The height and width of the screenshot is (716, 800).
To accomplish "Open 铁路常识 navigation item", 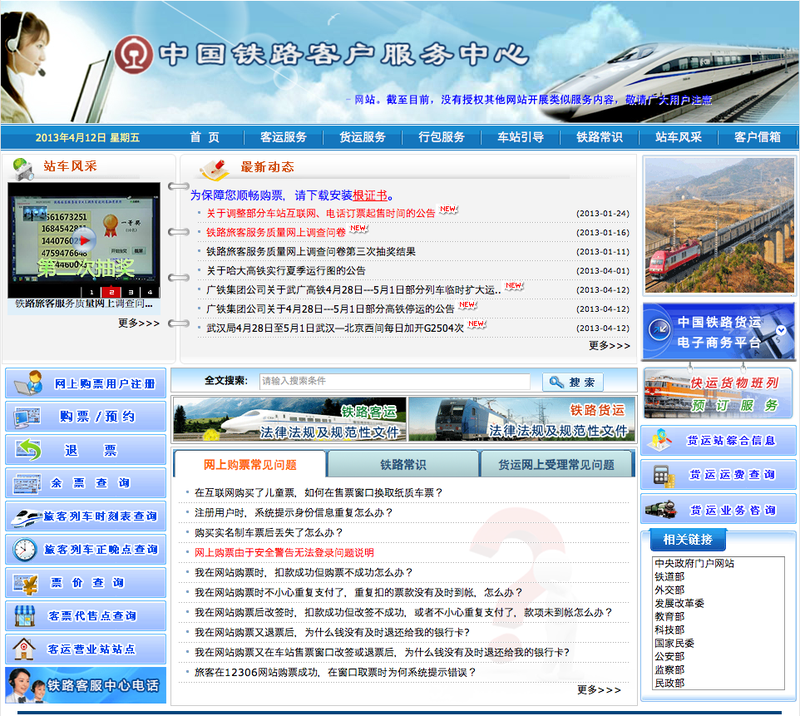I will pos(599,137).
